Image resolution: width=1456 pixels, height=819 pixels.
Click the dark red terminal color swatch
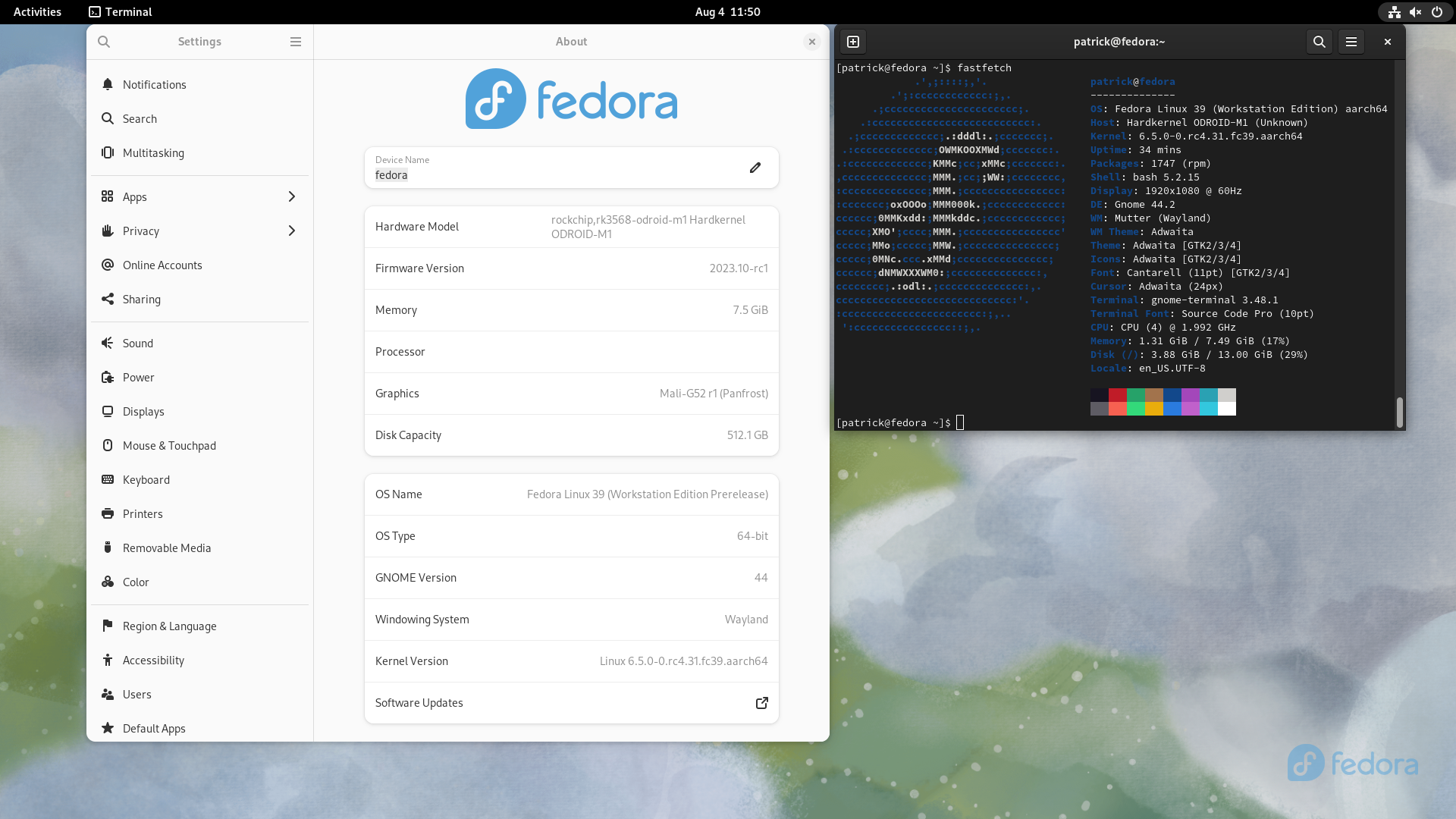(x=1118, y=395)
